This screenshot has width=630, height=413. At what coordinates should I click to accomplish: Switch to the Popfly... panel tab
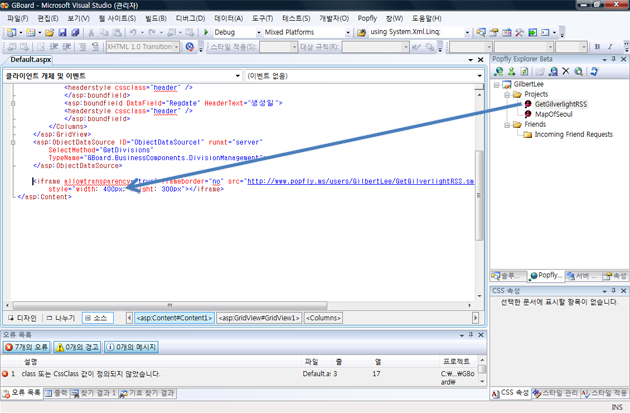coord(546,276)
